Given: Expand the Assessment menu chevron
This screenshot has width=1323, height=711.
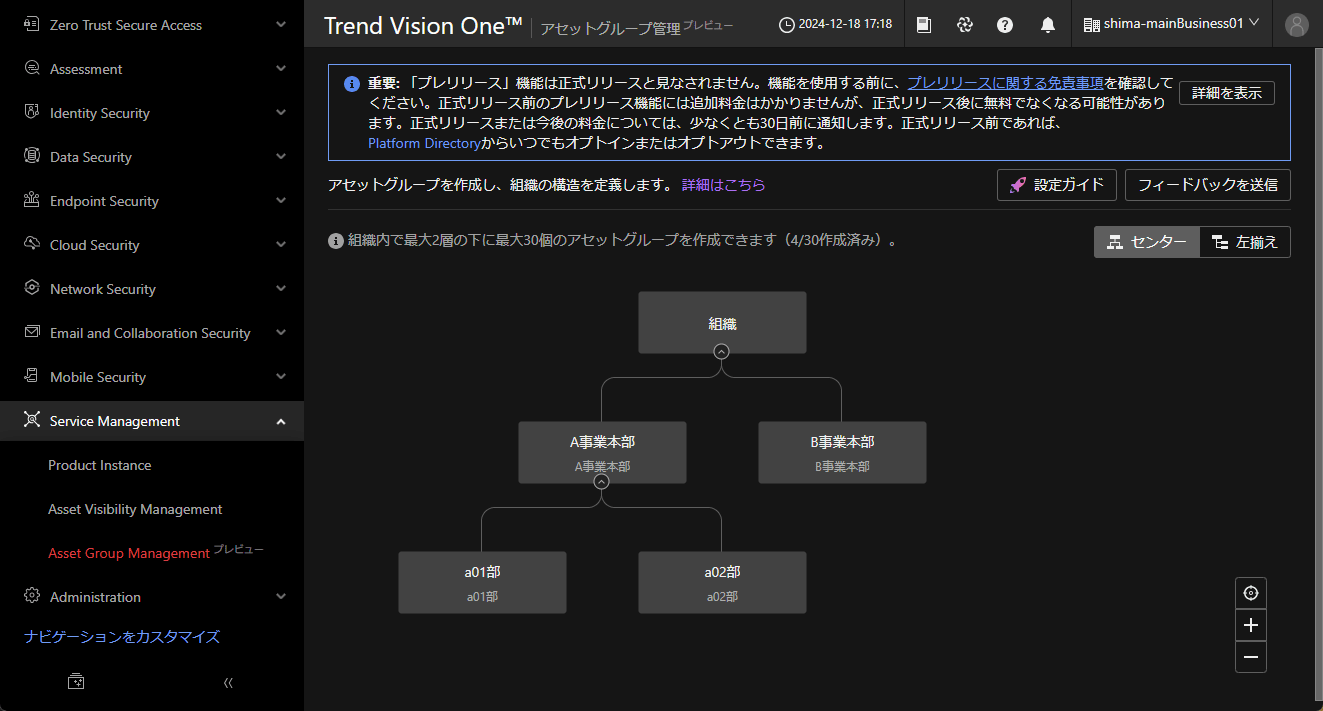Looking at the screenshot, I should coord(281,69).
